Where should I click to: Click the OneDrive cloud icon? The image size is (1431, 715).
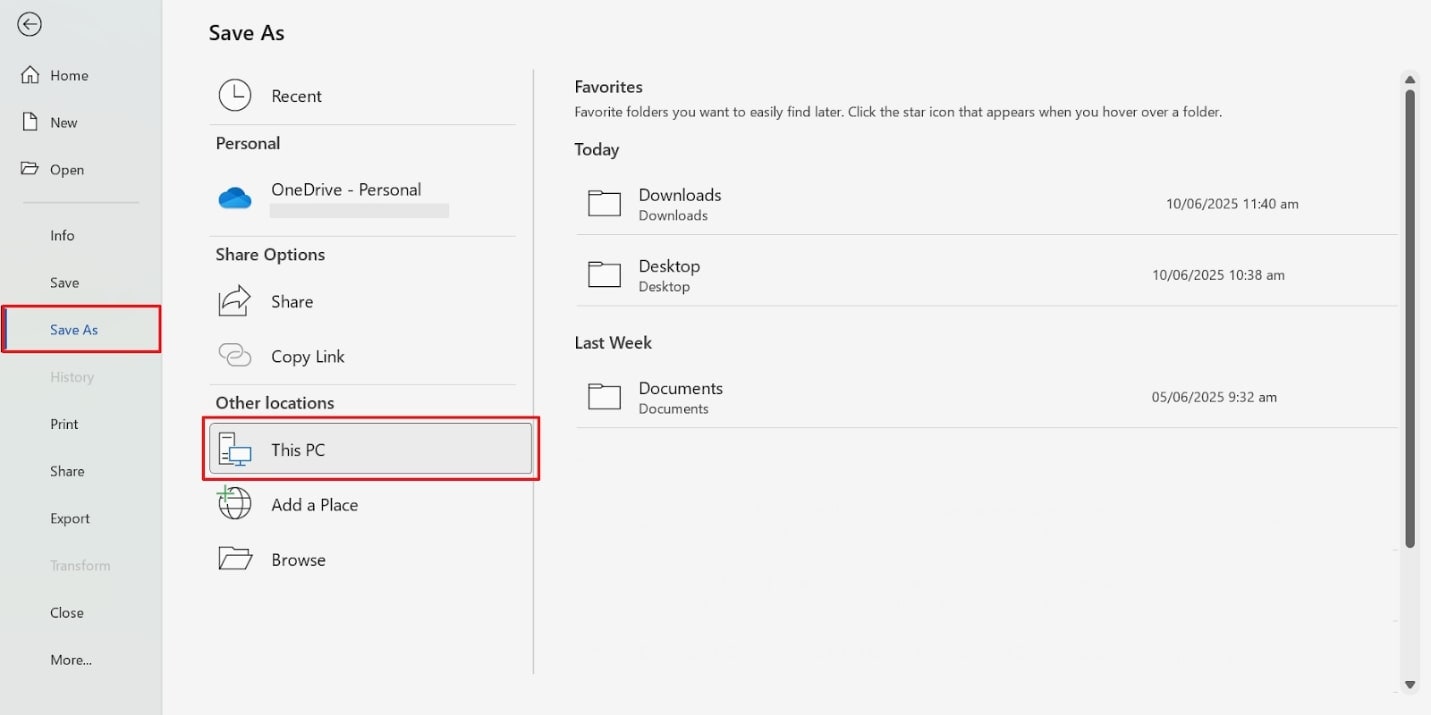[x=235, y=198]
